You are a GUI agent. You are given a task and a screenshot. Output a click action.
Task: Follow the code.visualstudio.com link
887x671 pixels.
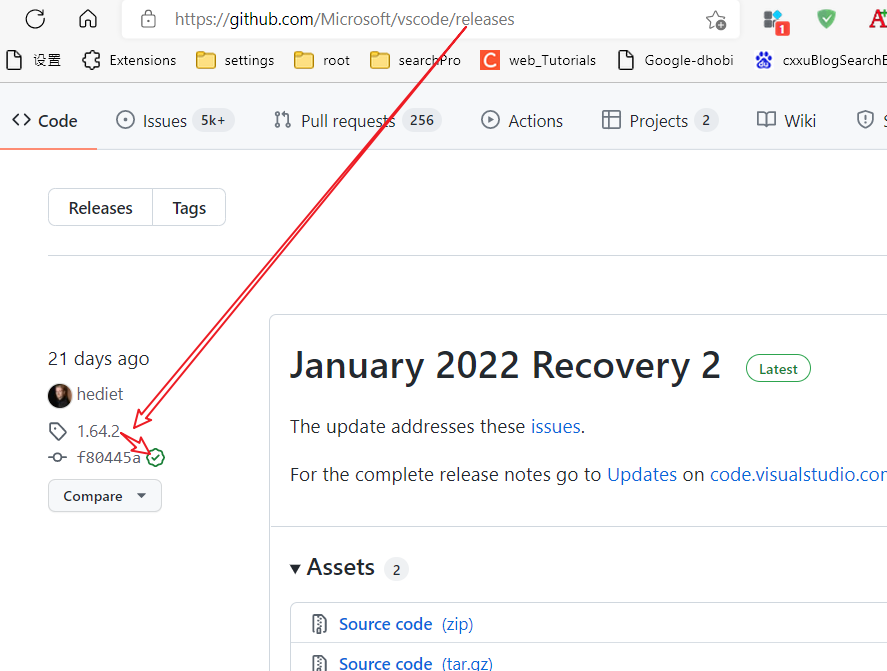pyautogui.click(x=798, y=474)
